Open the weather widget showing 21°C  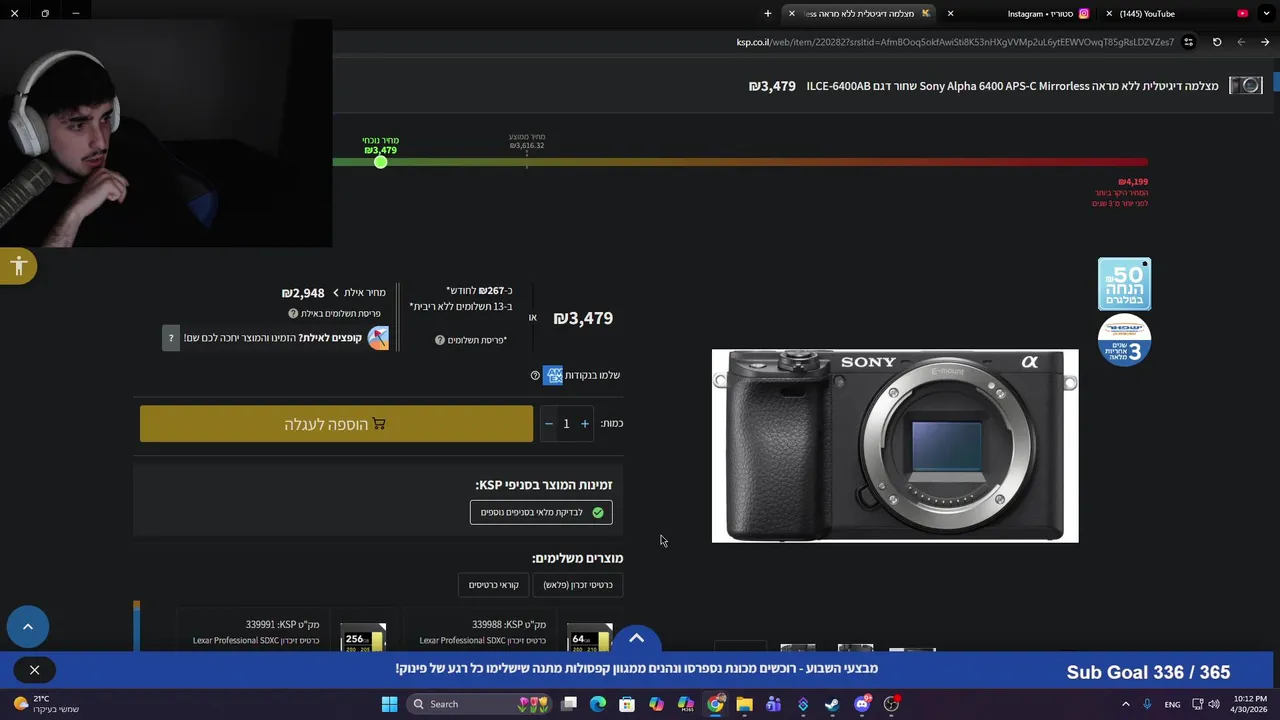(45, 704)
